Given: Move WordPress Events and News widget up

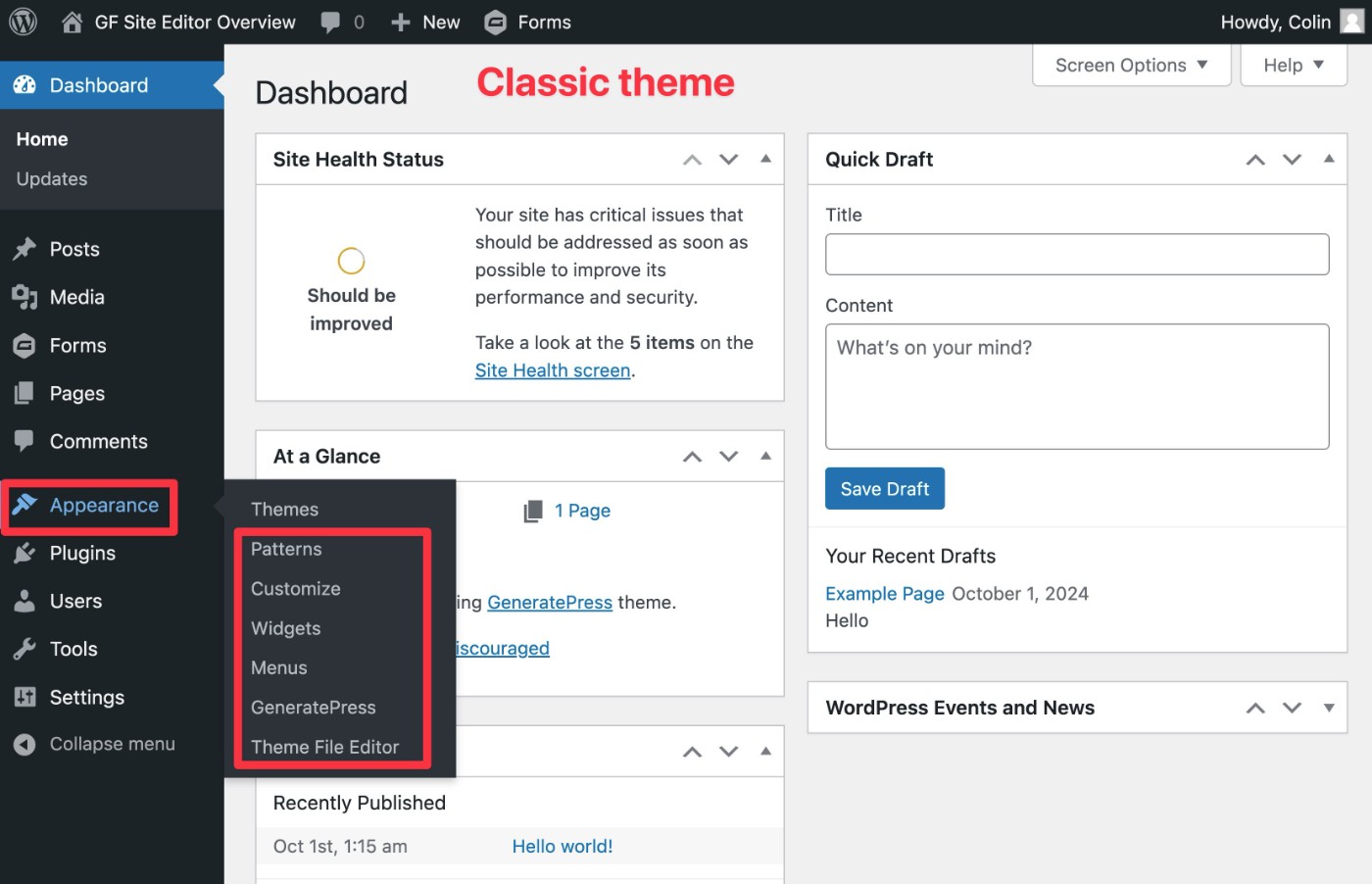Looking at the screenshot, I should pos(1255,709).
